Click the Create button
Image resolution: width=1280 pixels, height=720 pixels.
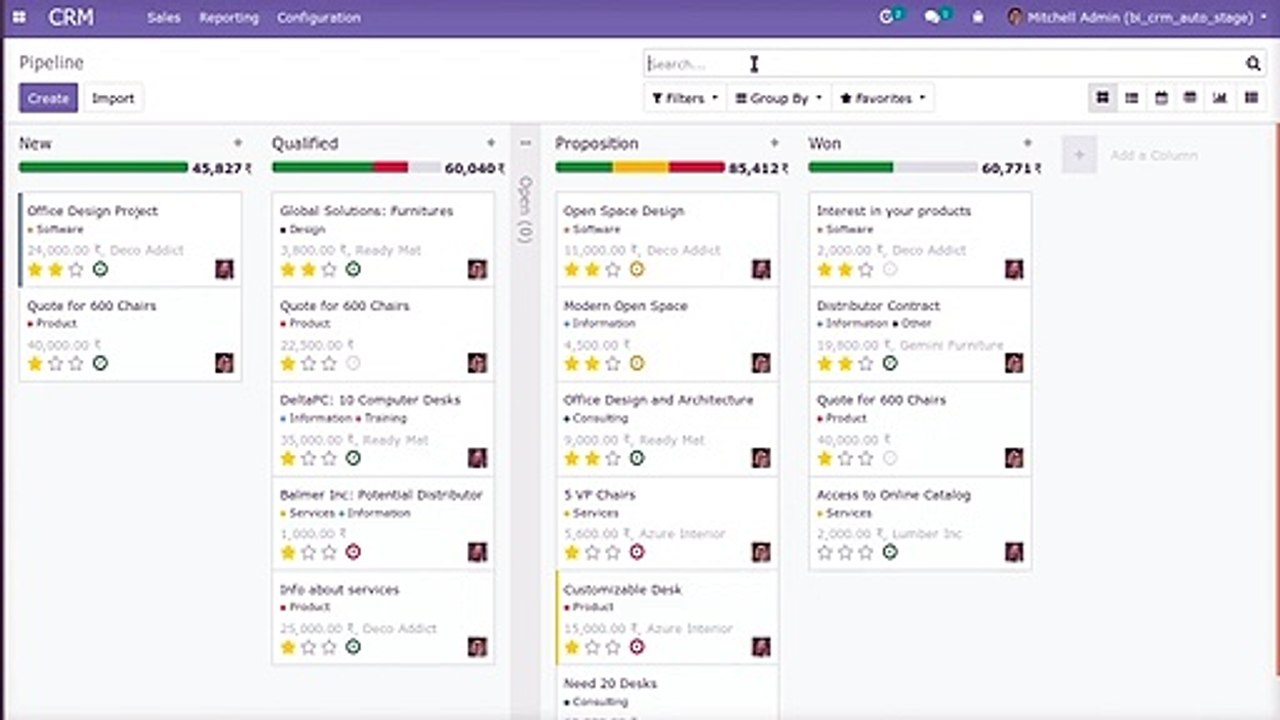tap(48, 98)
